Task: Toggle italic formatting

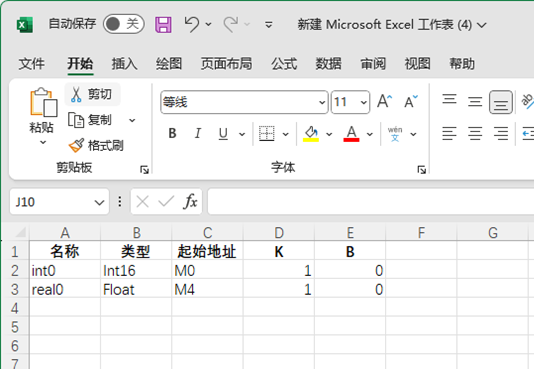Action: pos(198,133)
